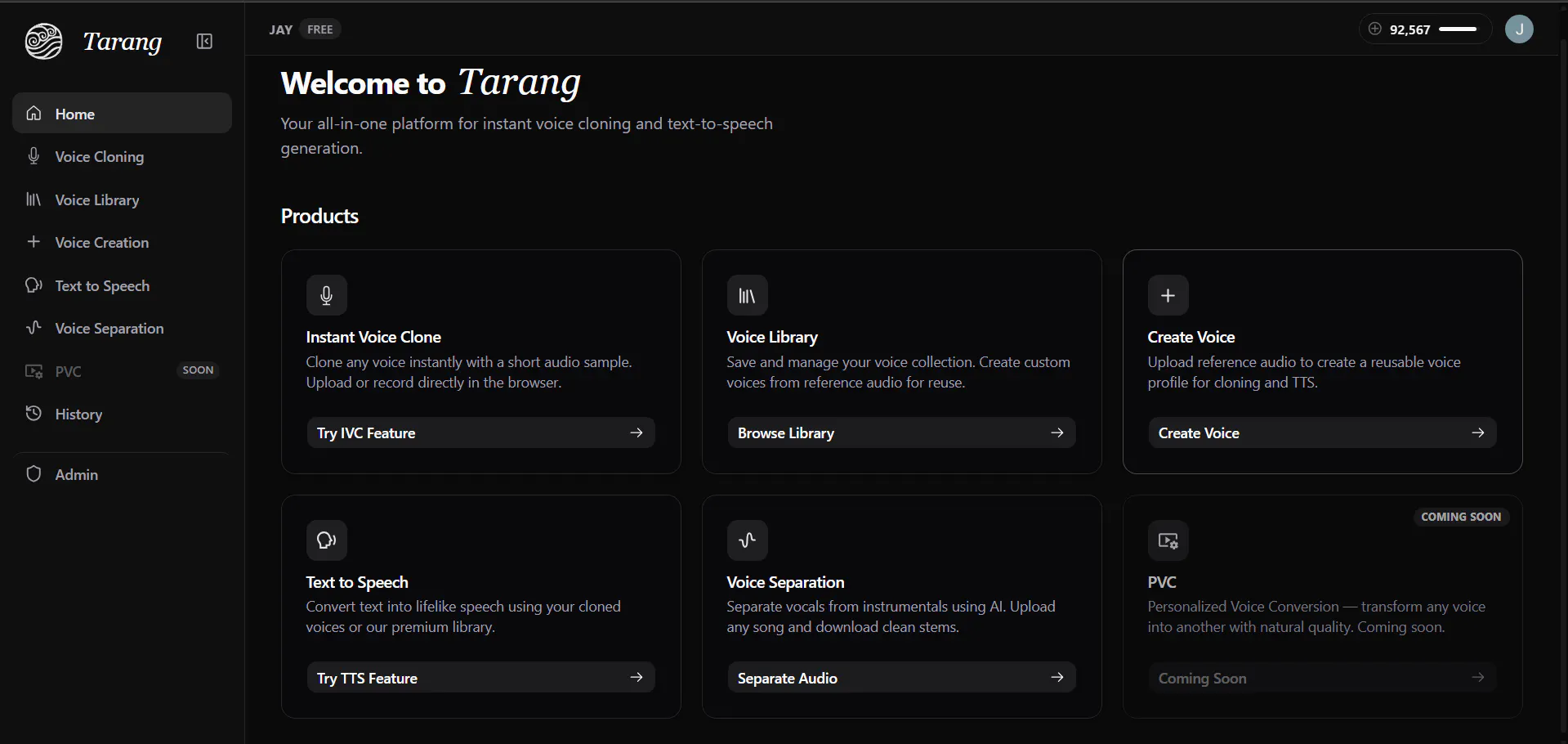1568x744 pixels.
Task: Click the JAY username label
Action: [280, 29]
